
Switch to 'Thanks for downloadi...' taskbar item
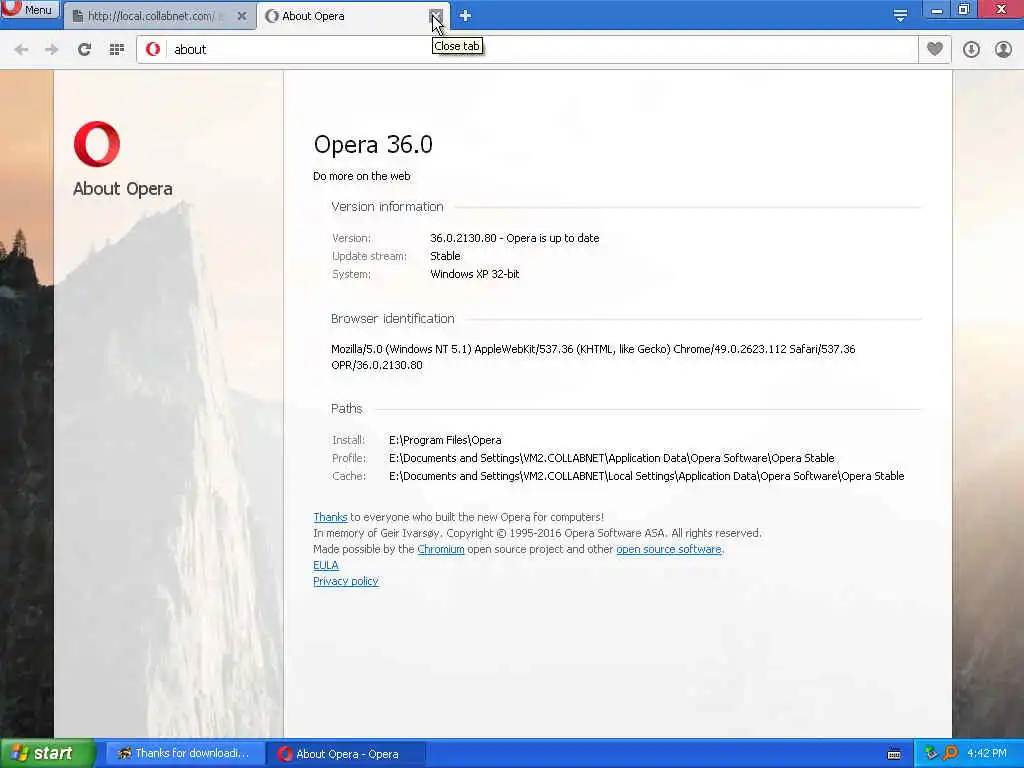185,754
